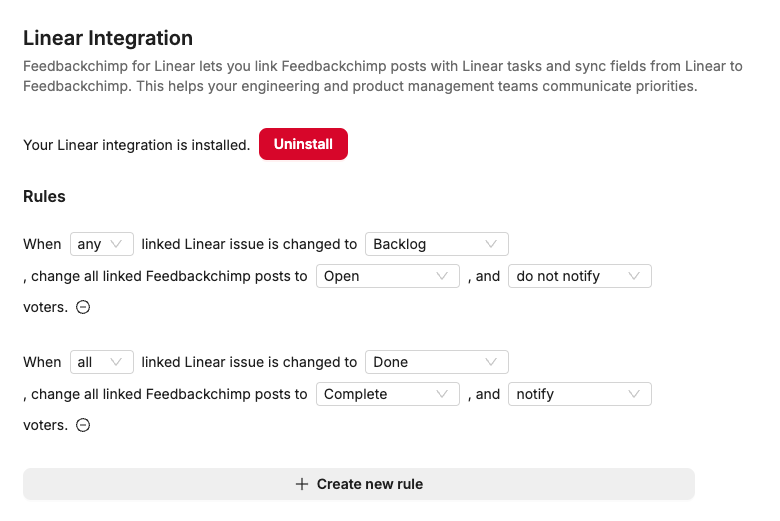Screen dimensions: 780x521
Task: Click the plus icon beside Create new rule
Action: (x=302, y=484)
